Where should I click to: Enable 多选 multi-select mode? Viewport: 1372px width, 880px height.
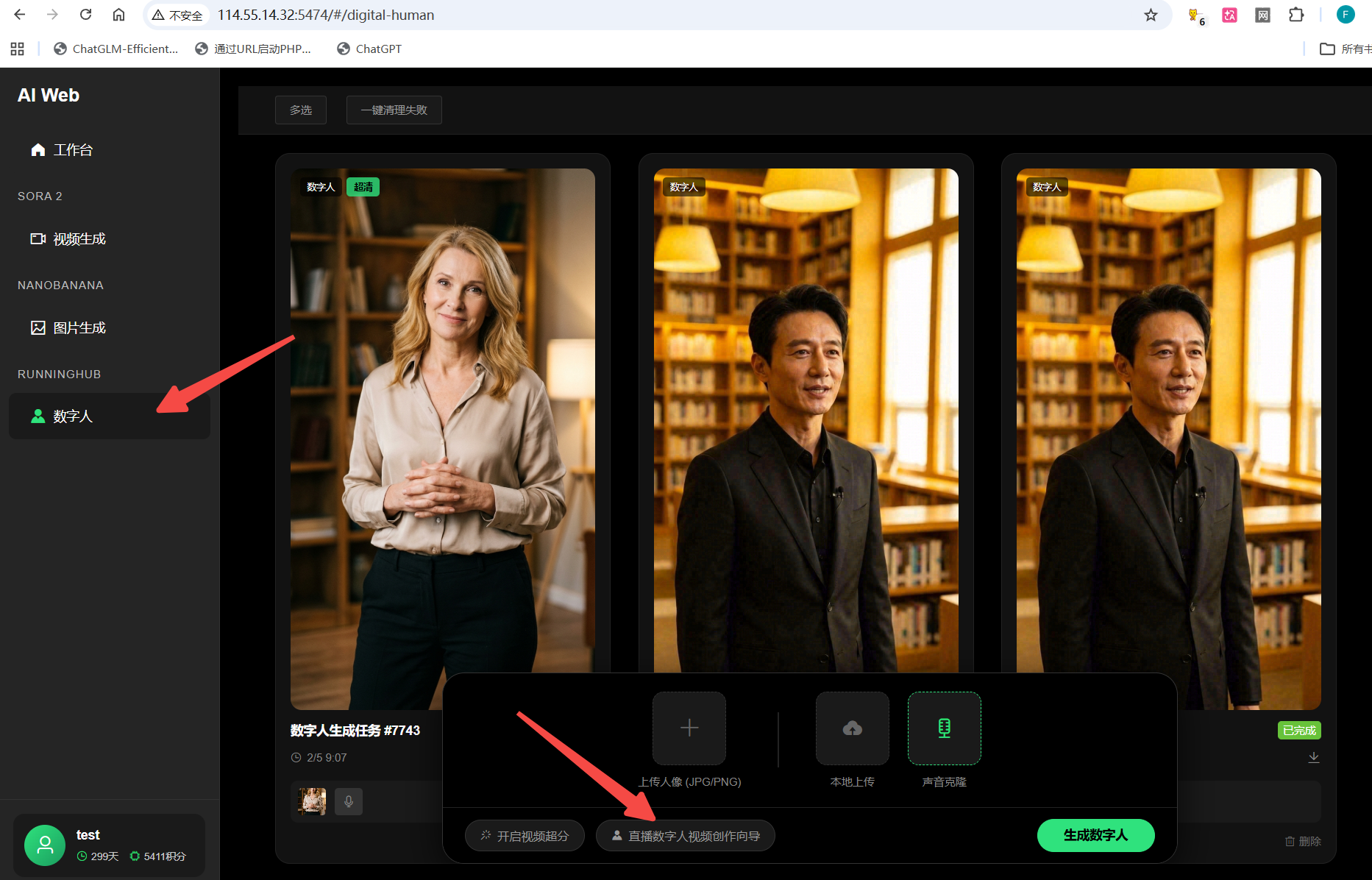pos(300,110)
